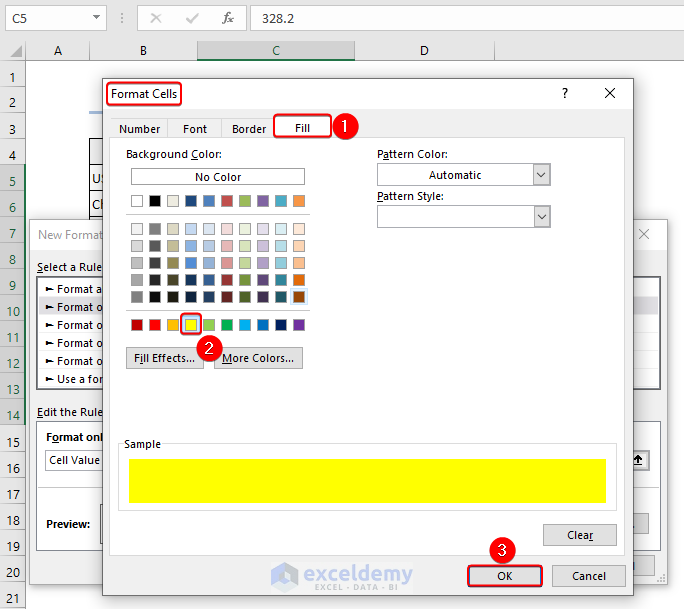Select the red theme color in top row
Image resolution: width=684 pixels, height=609 pixels.
click(x=227, y=201)
